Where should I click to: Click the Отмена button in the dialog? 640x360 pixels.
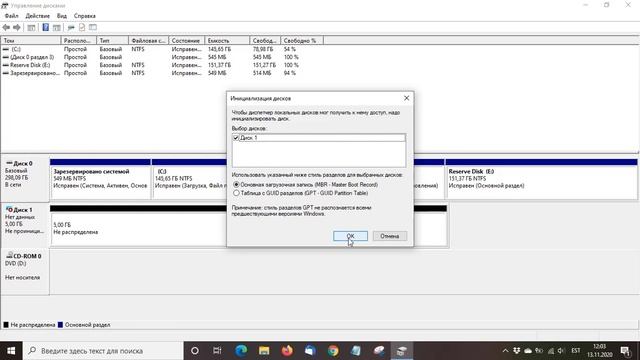[389, 236]
